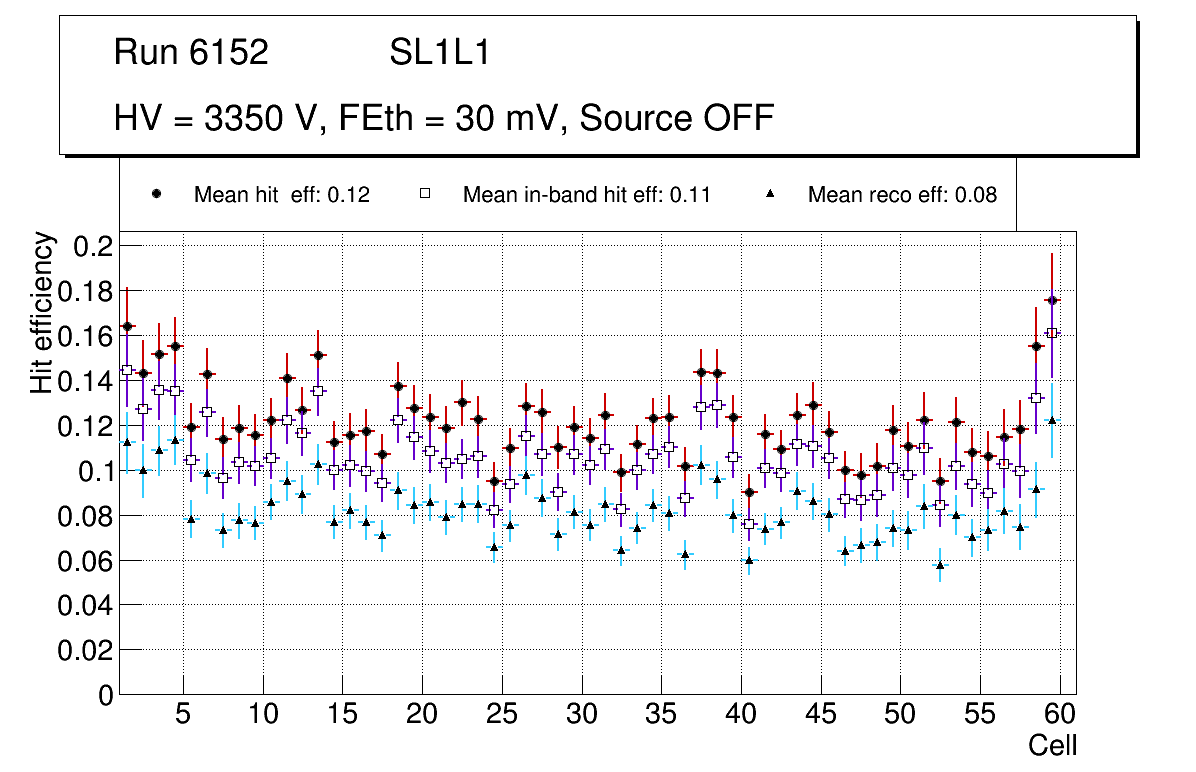Click the 'Run 6152' title text
1196x772 pixels.
(x=192, y=53)
